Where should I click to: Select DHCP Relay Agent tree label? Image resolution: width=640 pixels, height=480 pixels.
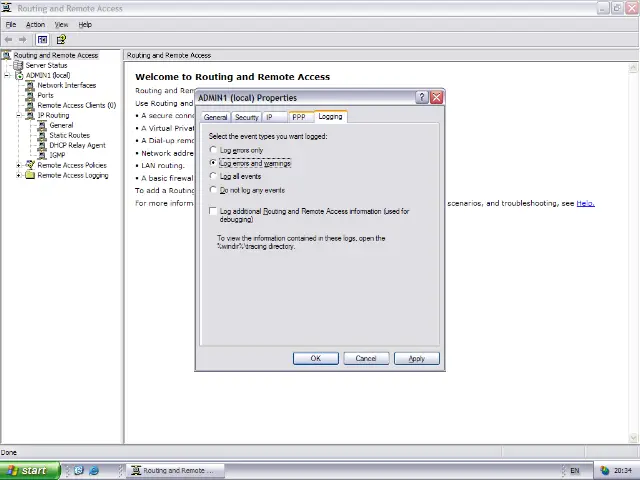click(x=77, y=145)
